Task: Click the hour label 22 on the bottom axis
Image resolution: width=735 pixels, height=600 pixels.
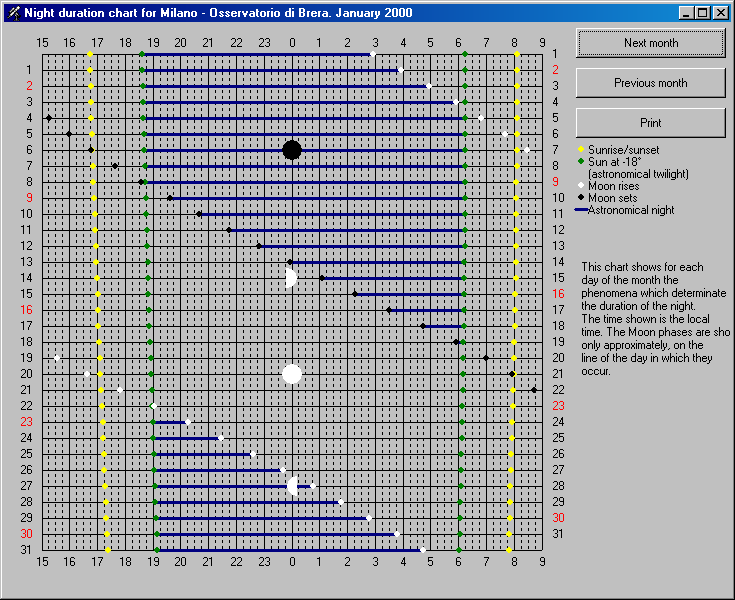Action: coord(236,562)
